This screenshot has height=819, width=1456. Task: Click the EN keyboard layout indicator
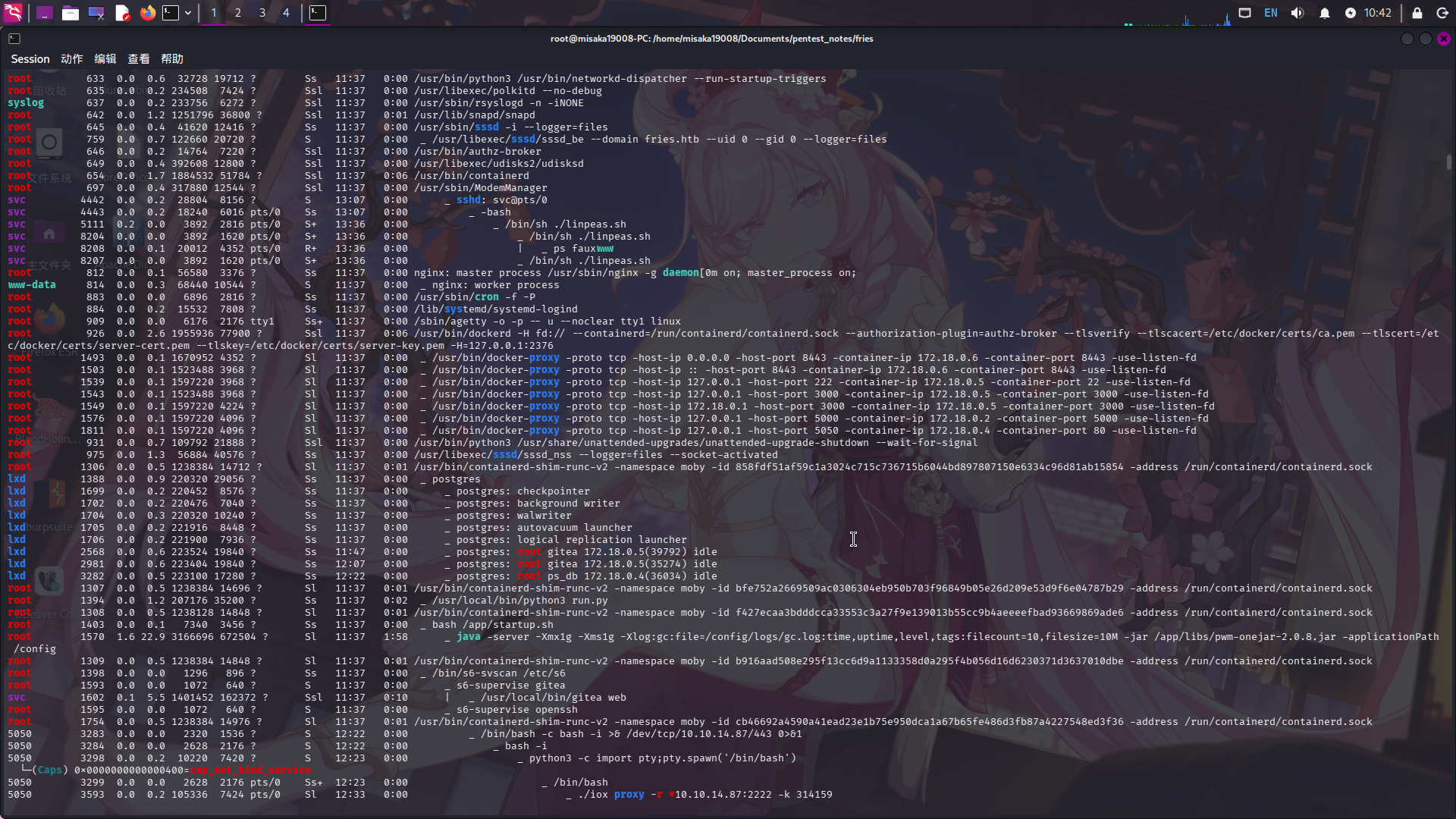tap(1271, 12)
